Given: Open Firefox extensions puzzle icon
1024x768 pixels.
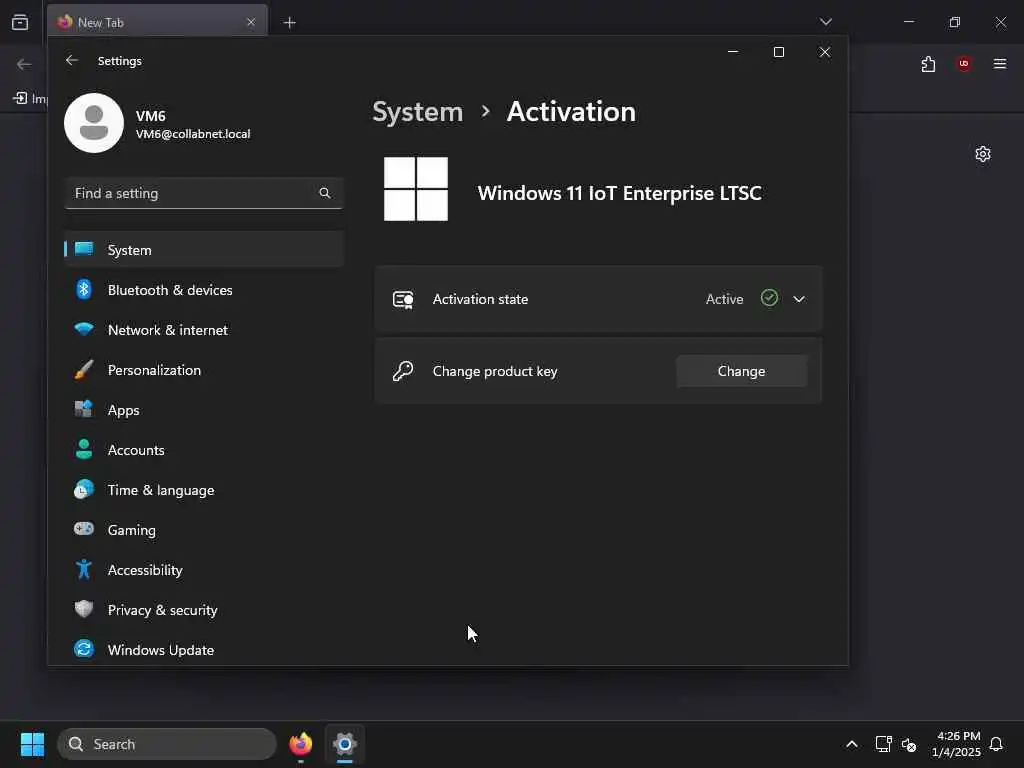Looking at the screenshot, I should [x=928, y=64].
